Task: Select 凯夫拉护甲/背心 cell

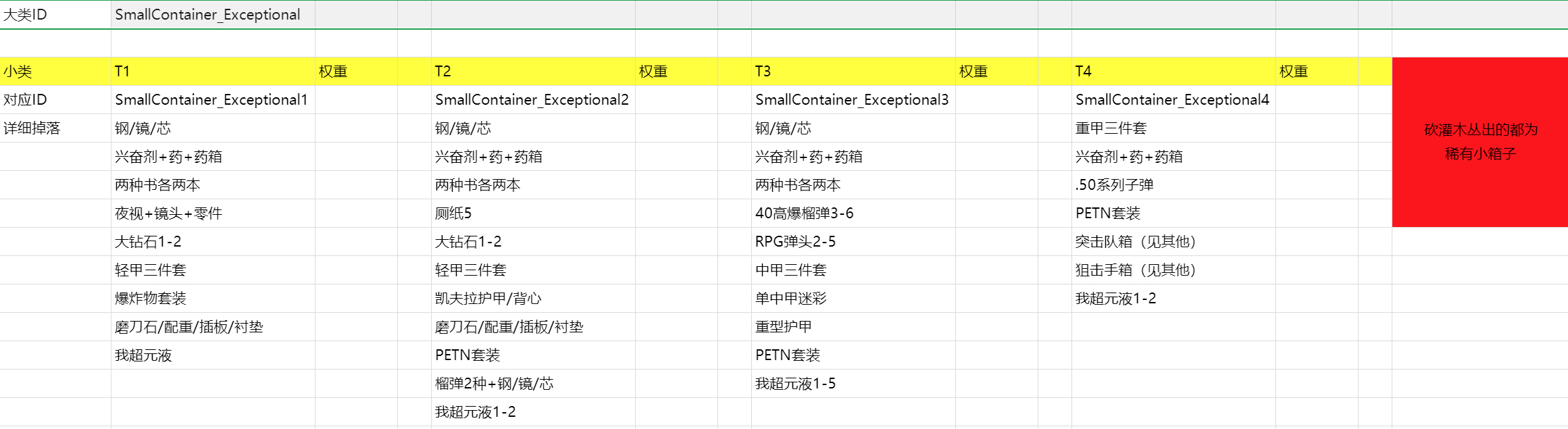Action: pyautogui.click(x=533, y=299)
